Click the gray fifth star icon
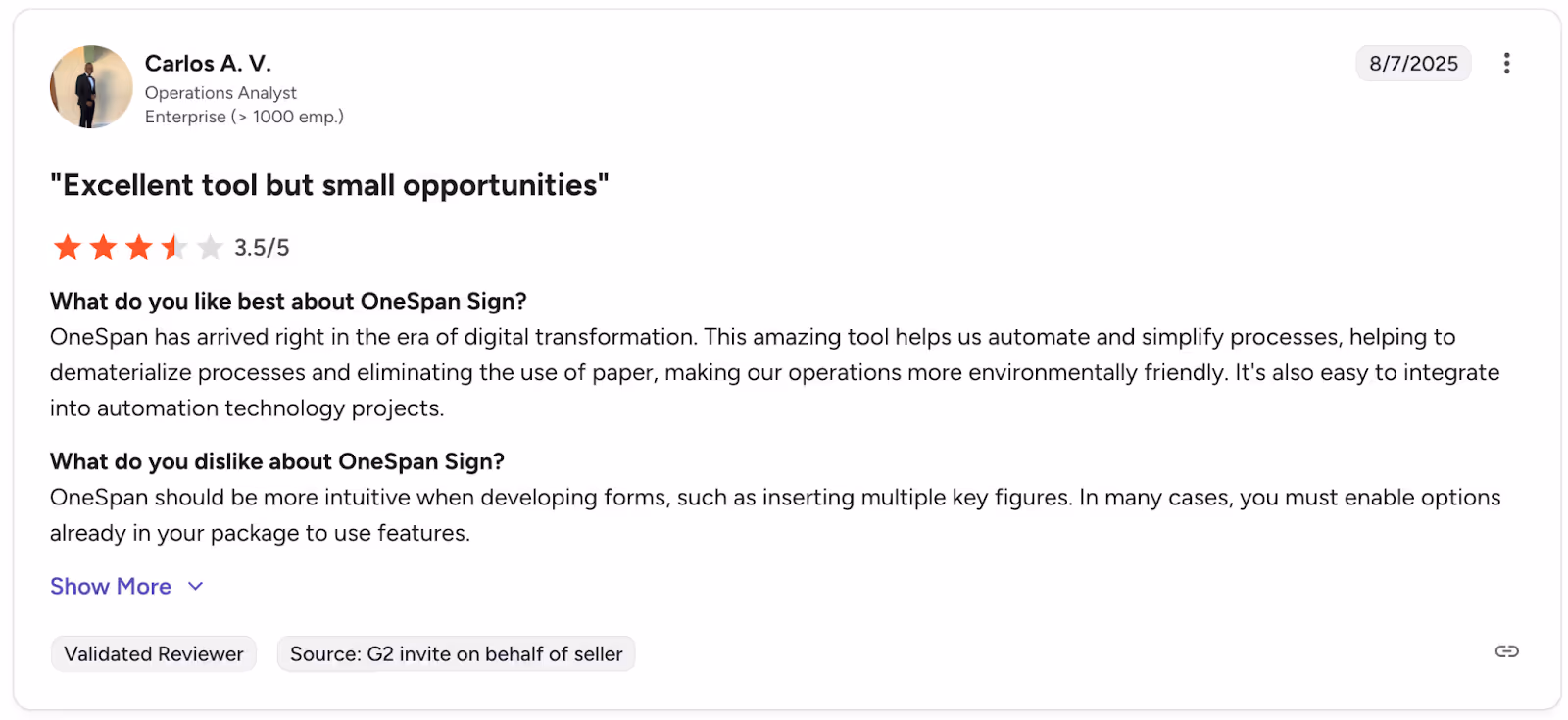Screen dimensions: 1568x720 coord(211,247)
